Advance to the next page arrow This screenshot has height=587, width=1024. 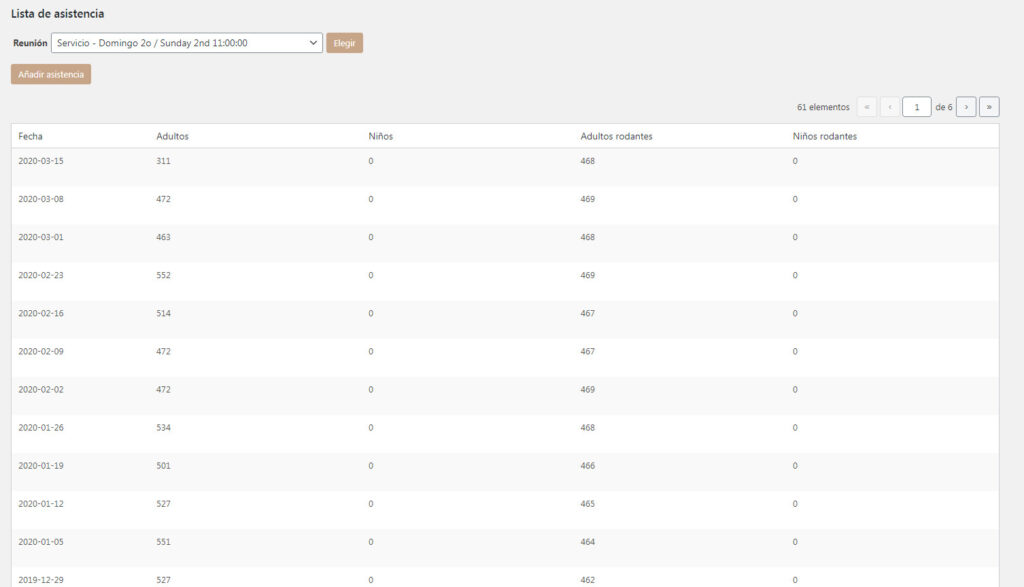click(966, 107)
